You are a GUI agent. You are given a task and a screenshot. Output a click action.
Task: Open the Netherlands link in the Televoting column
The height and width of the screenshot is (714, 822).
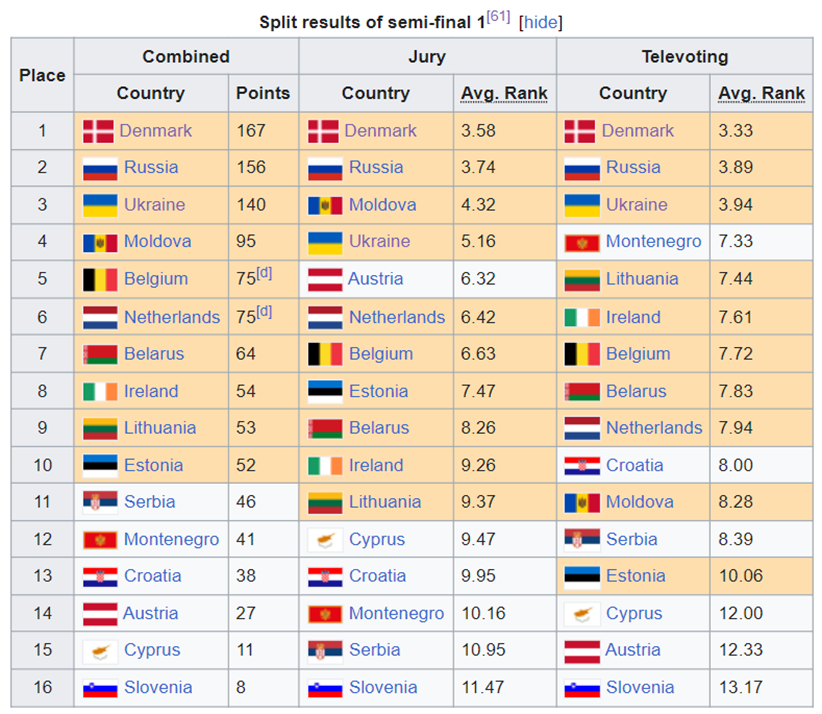pos(654,428)
